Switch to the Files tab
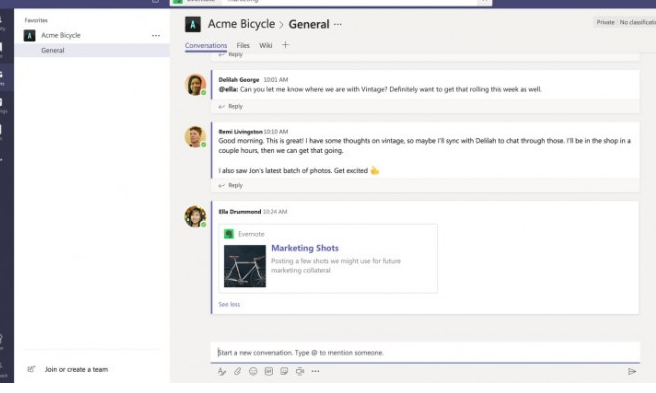The width and height of the screenshot is (656, 393). tap(243, 45)
